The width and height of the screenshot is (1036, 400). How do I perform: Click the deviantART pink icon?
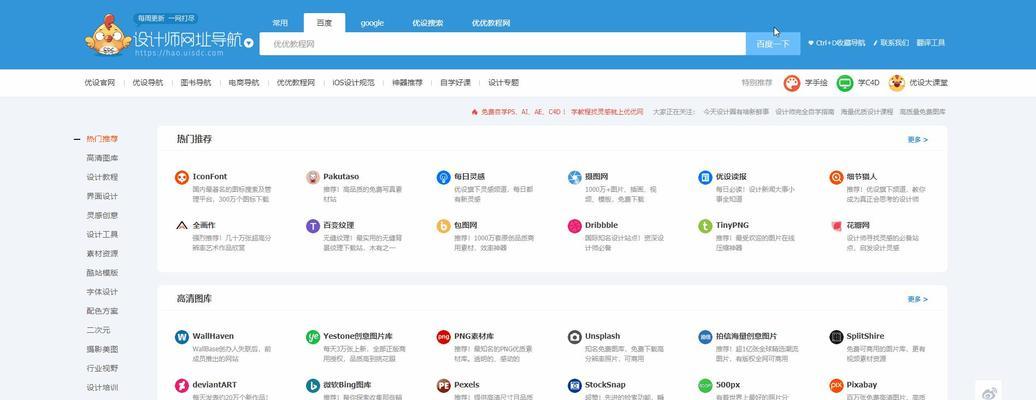(x=182, y=385)
